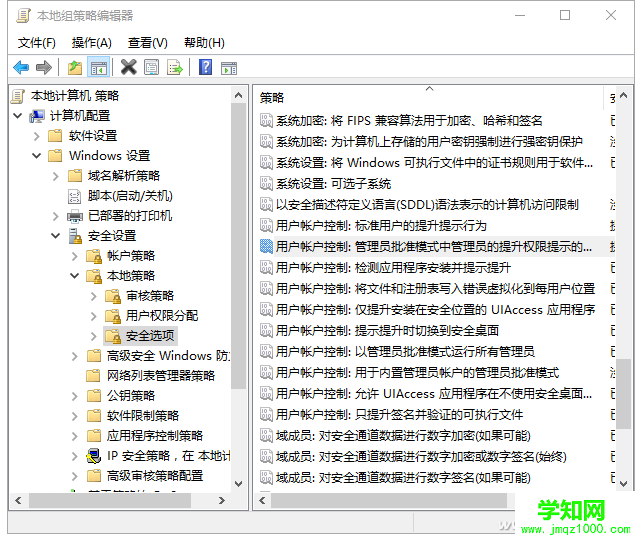642x541 pixels.
Task: Click the Properties toolbar icon
Action: pyautogui.click(x=151, y=67)
